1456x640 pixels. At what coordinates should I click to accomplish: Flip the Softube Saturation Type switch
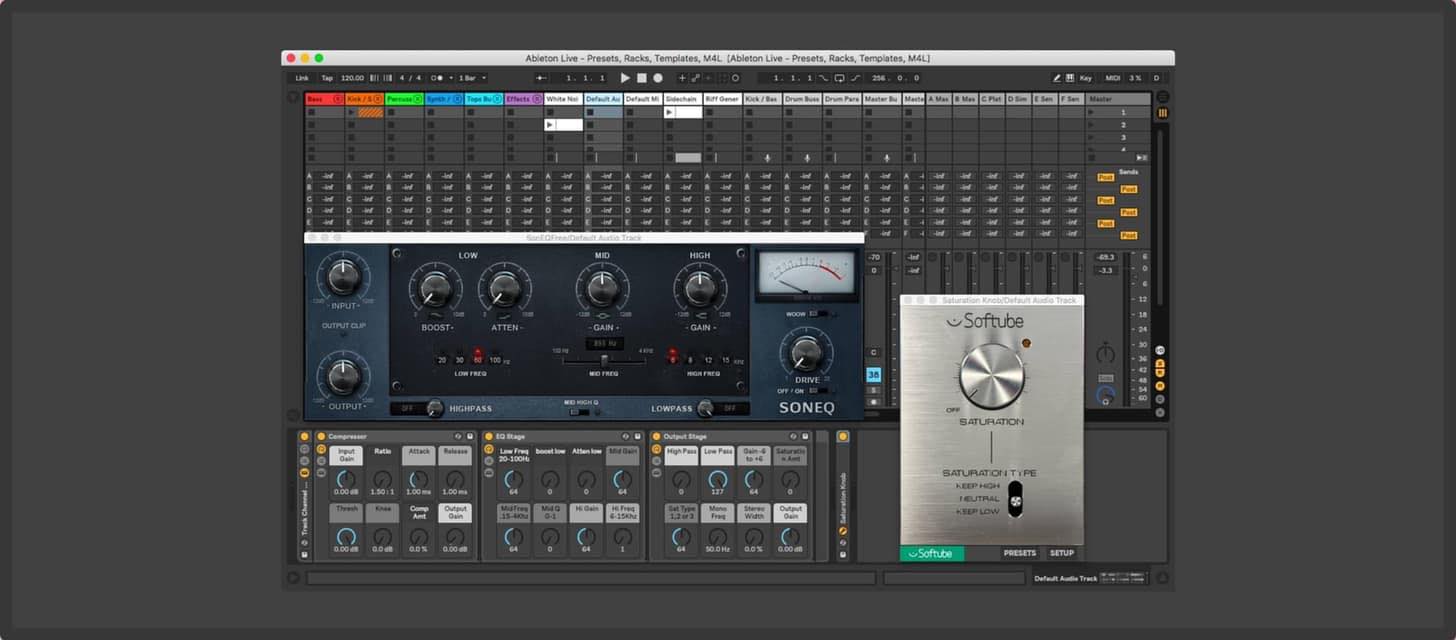click(x=1015, y=499)
